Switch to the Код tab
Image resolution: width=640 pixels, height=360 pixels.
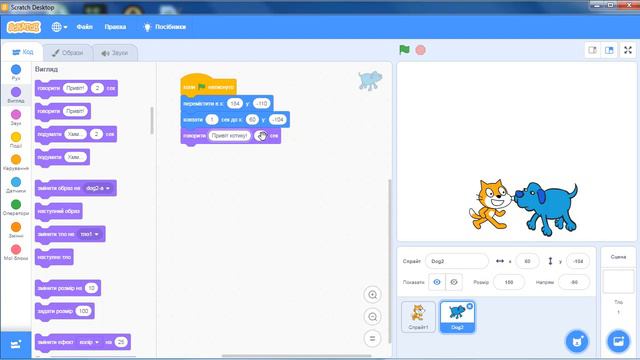[22, 52]
